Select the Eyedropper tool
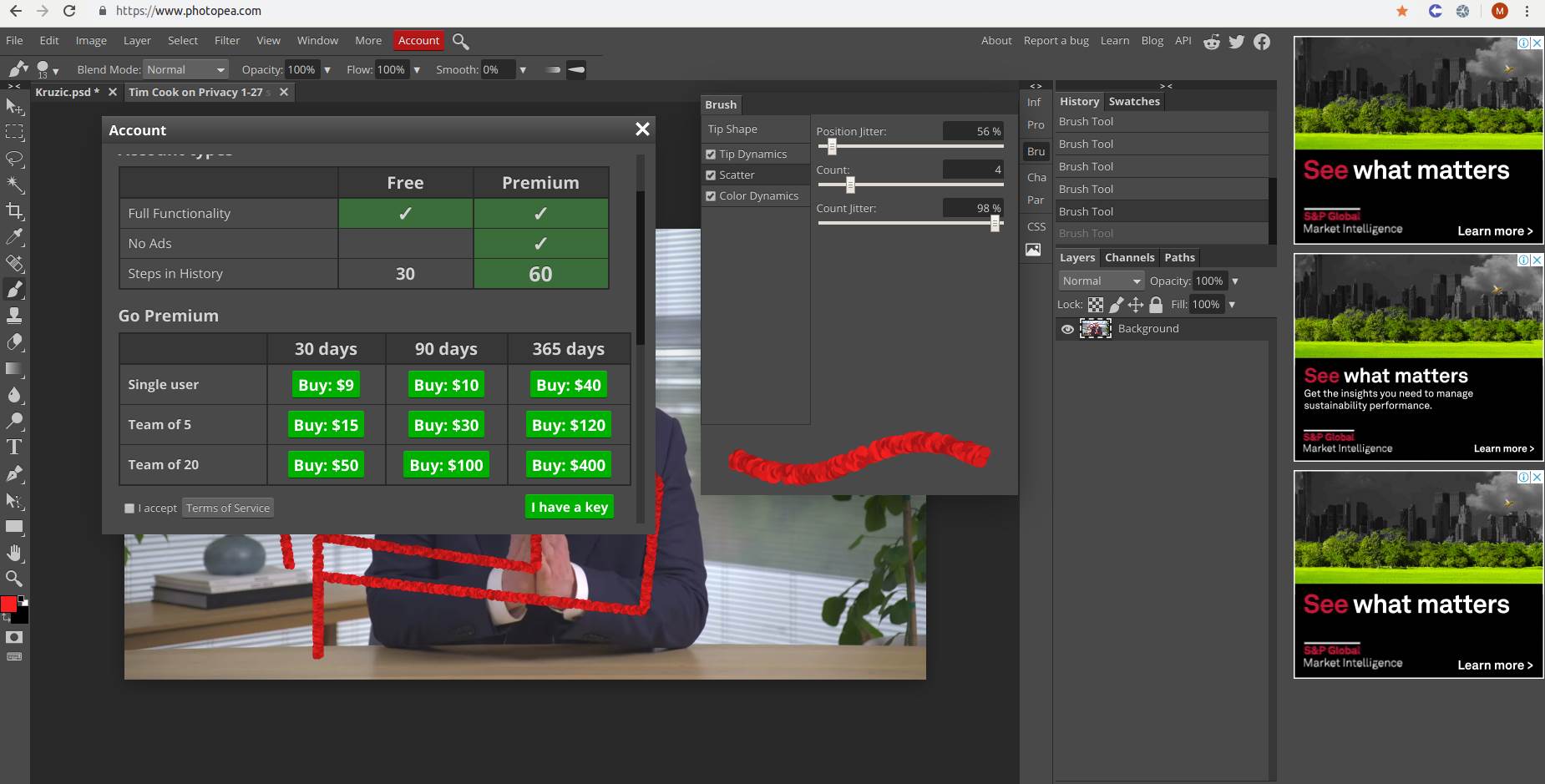 (14, 237)
